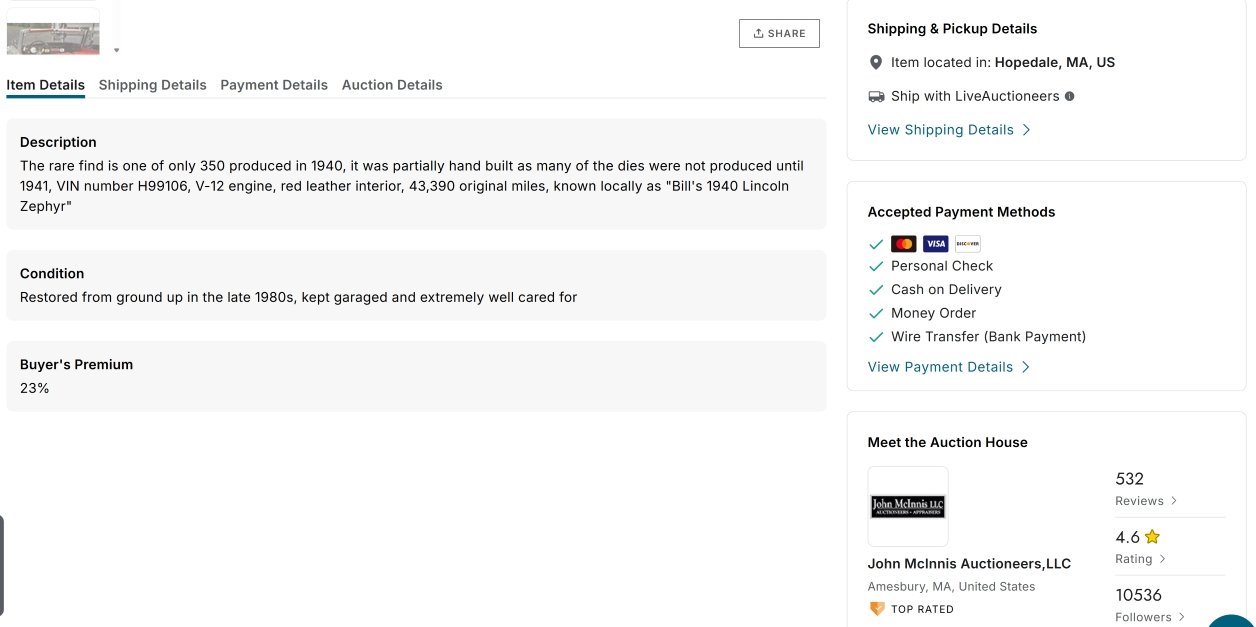The width and height of the screenshot is (1256, 627).
Task: Click the Mastercard payment icon
Action: (903, 244)
